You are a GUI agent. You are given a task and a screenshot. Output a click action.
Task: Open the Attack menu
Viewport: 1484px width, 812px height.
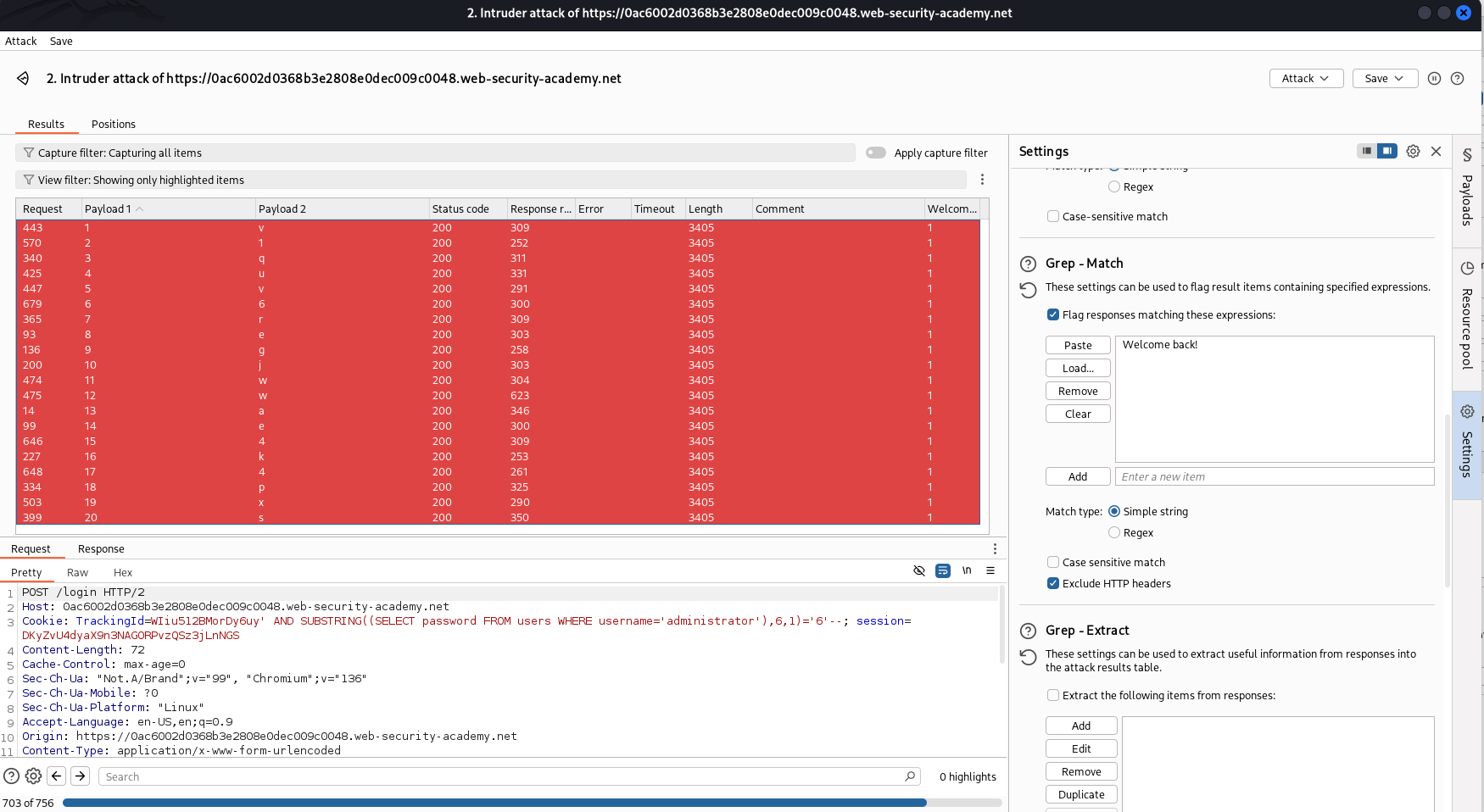(x=20, y=41)
